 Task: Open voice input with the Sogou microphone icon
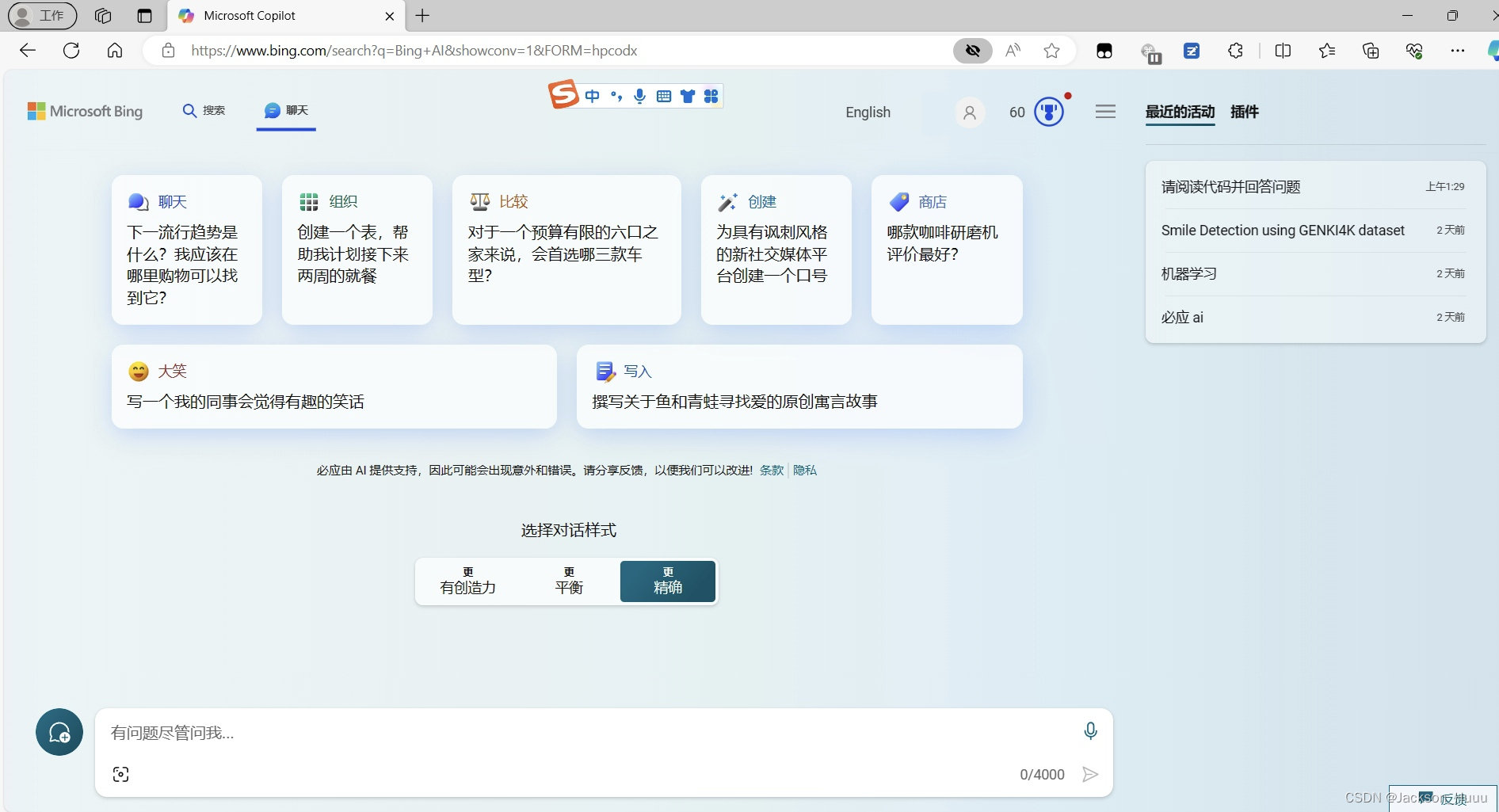pyautogui.click(x=640, y=96)
